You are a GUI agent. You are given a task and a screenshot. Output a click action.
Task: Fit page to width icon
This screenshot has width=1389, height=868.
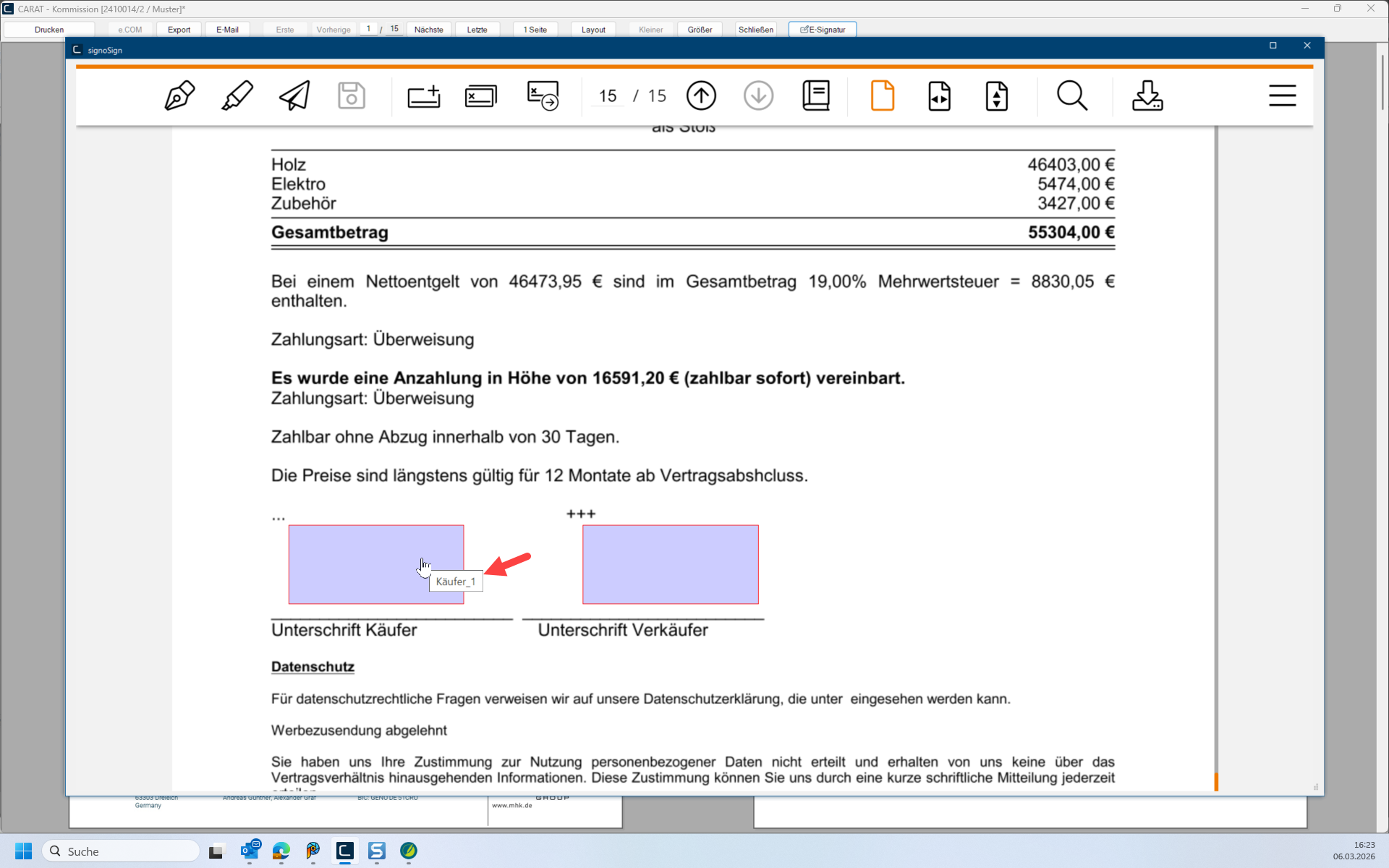pos(939,95)
